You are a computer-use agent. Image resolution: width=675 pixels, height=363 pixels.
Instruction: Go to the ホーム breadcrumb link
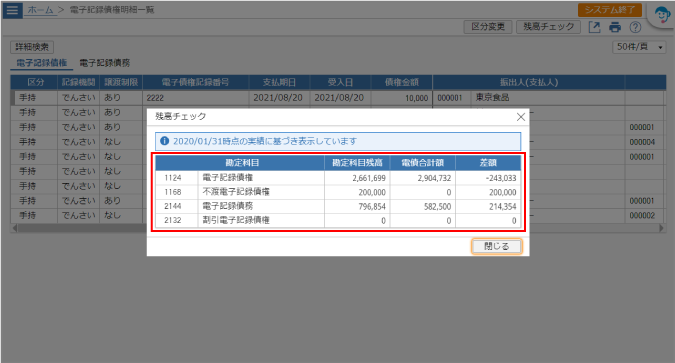click(x=40, y=10)
